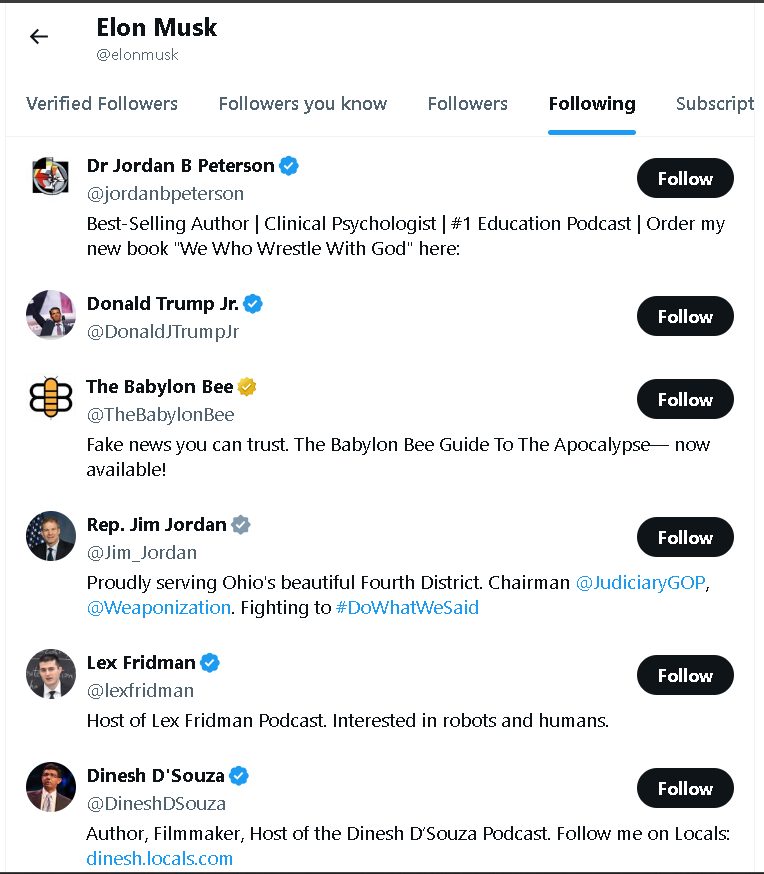Click the back arrow to return
764x874 pixels.
pos(38,36)
